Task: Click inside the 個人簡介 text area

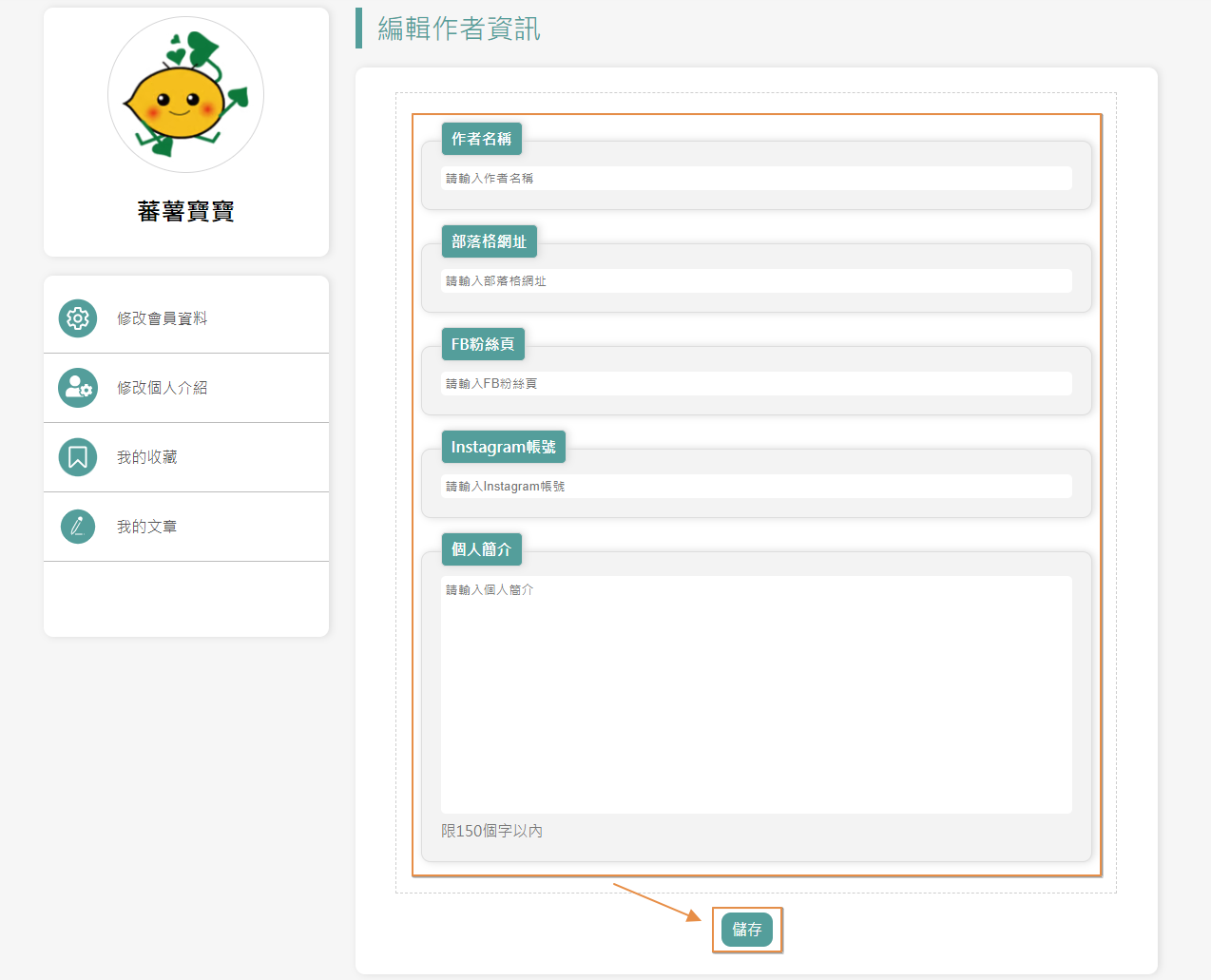Action: click(756, 694)
